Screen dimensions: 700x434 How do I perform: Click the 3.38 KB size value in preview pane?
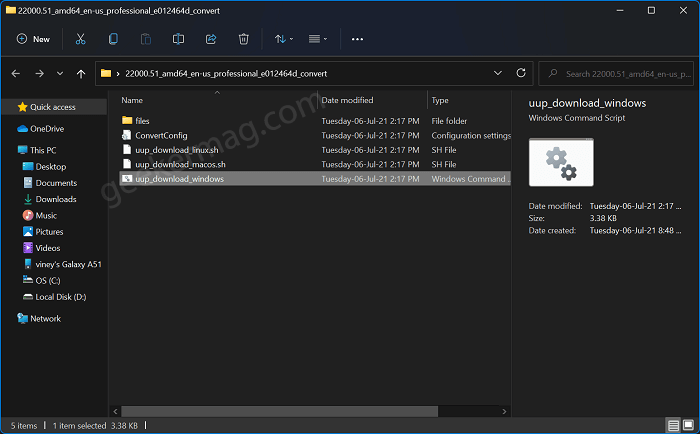point(603,218)
